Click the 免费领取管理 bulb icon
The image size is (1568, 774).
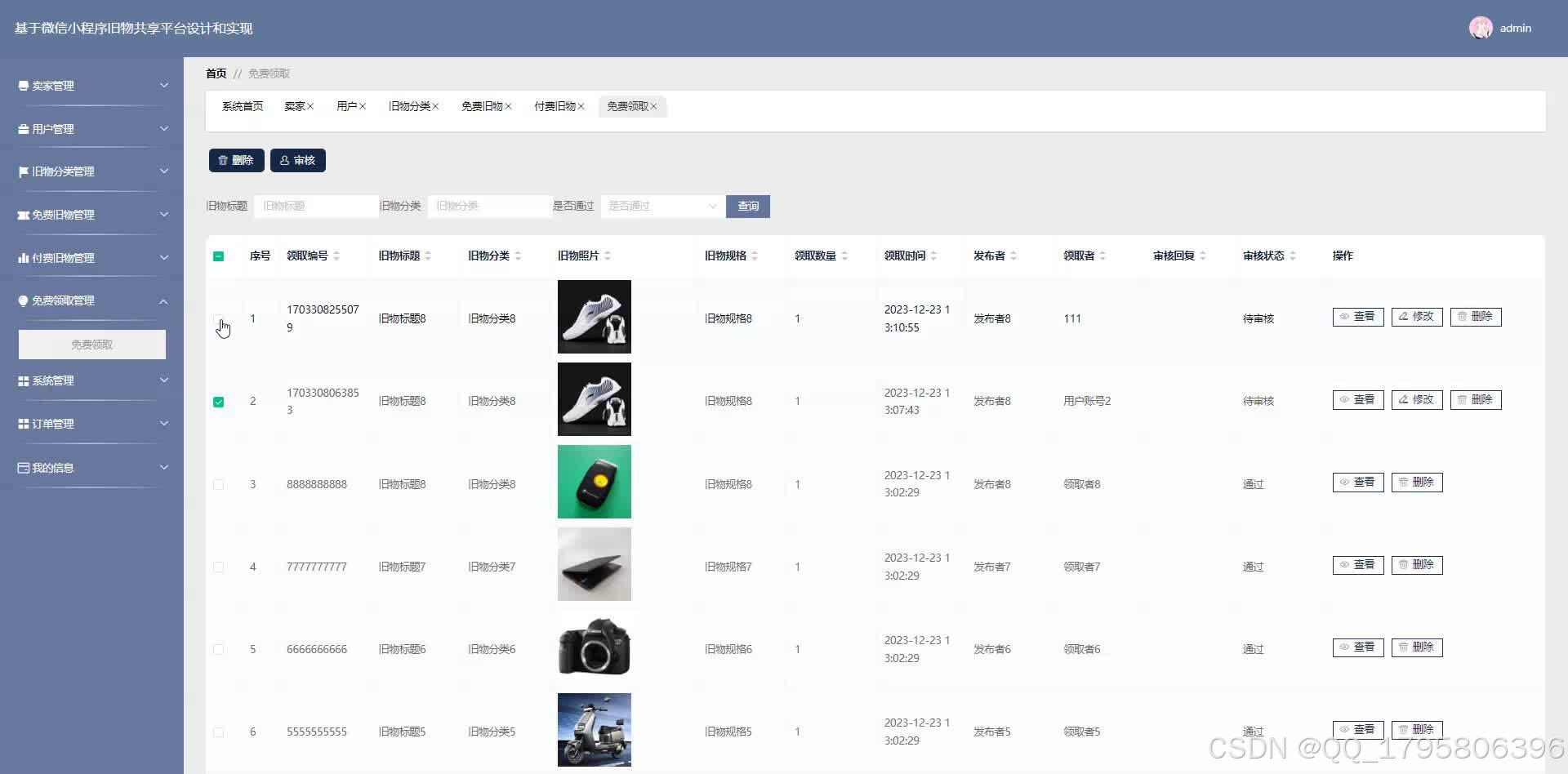coord(24,300)
